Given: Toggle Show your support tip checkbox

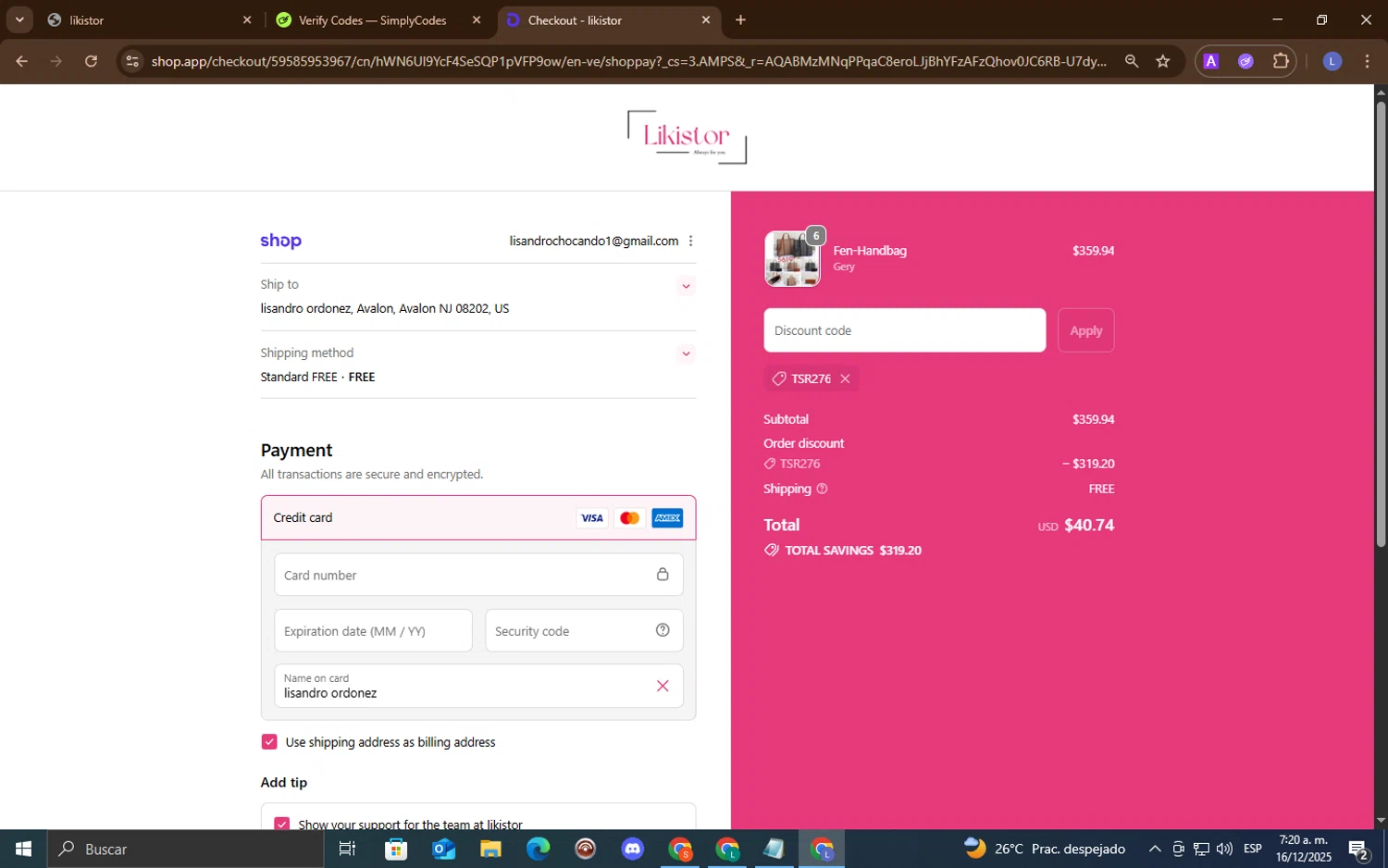Looking at the screenshot, I should [282, 825].
